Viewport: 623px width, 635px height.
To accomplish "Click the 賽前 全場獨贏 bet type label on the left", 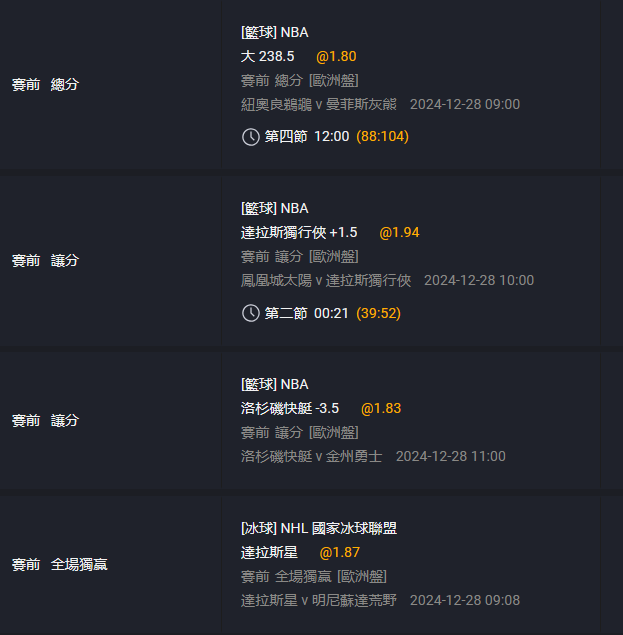I will click(x=59, y=564).
